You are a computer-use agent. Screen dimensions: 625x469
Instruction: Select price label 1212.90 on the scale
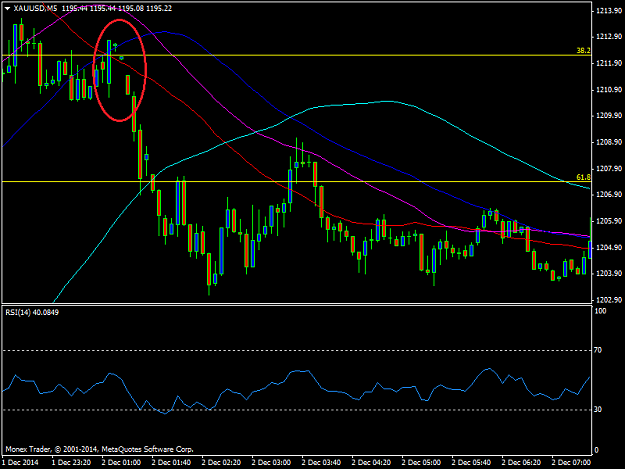tap(609, 37)
